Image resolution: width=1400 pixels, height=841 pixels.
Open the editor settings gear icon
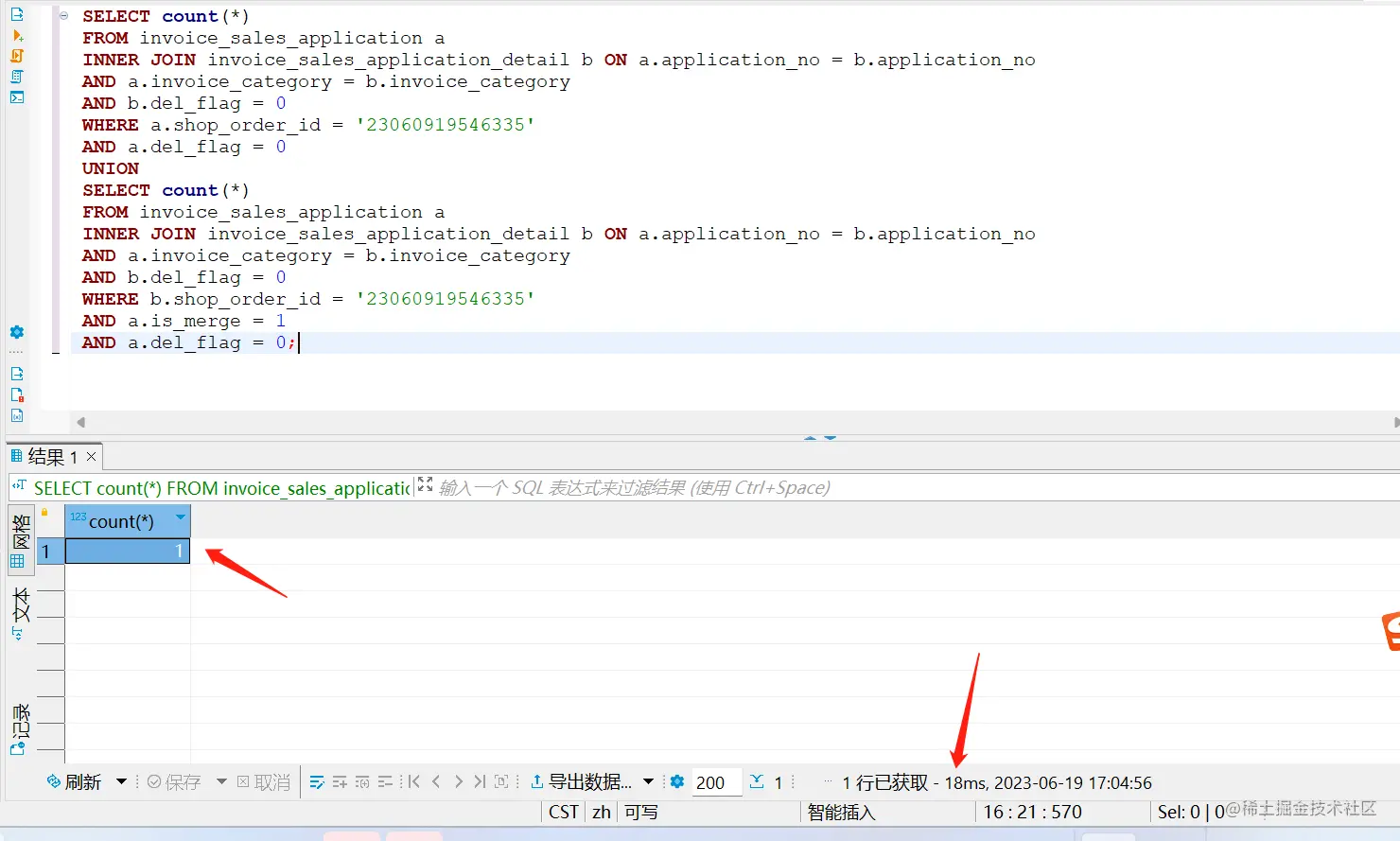point(17,332)
